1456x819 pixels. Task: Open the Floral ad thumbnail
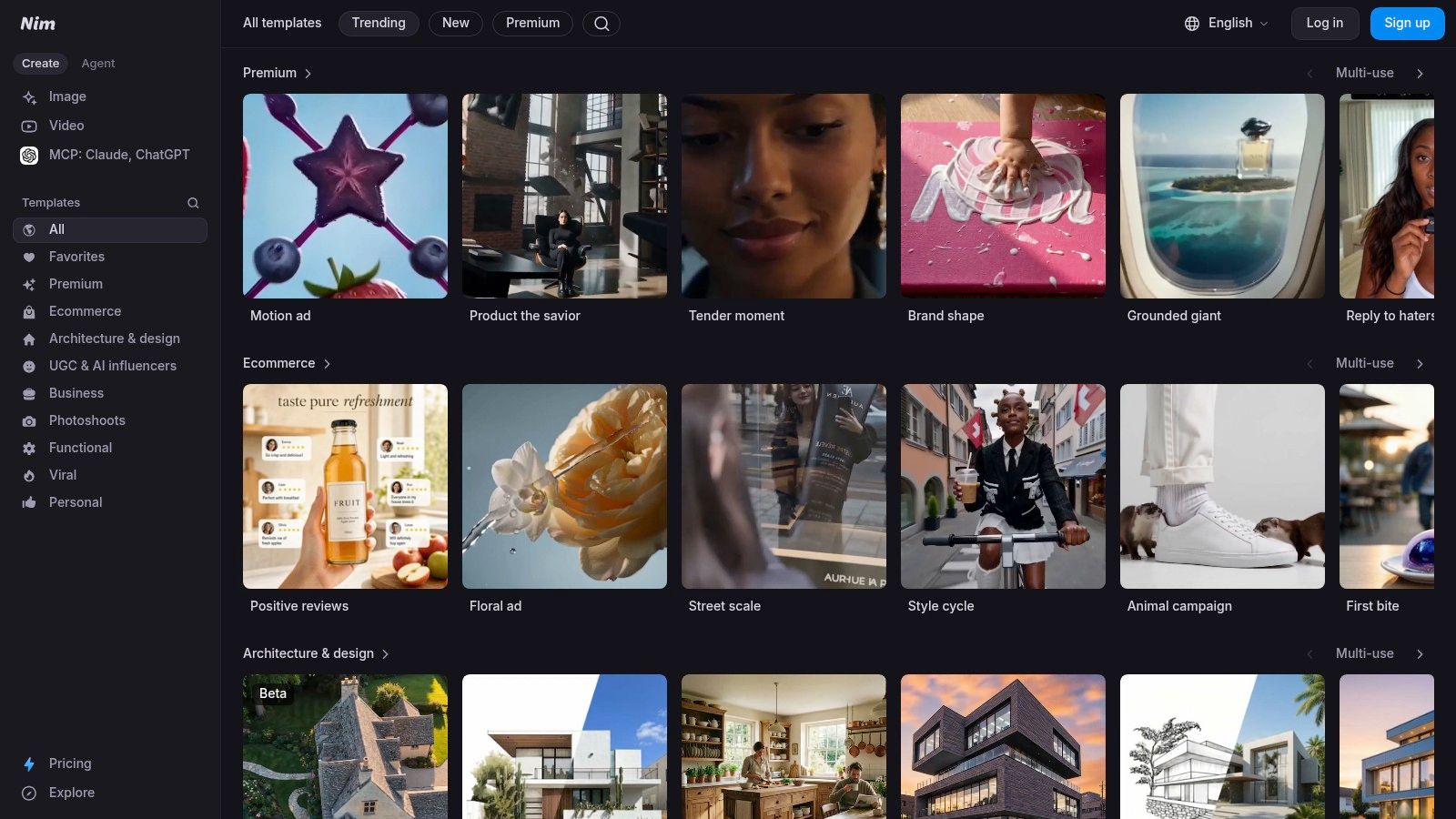pyautogui.click(x=564, y=486)
